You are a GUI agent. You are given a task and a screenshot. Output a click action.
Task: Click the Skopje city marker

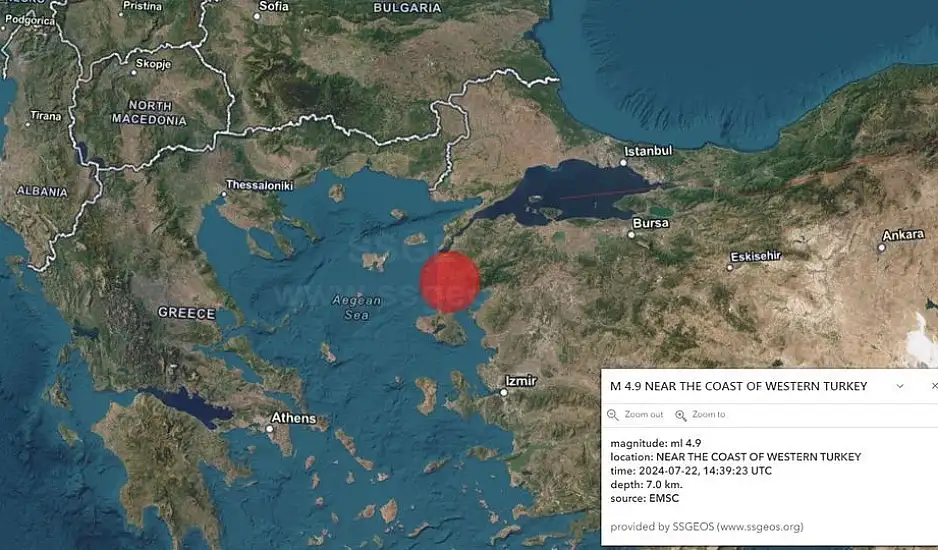(134, 72)
